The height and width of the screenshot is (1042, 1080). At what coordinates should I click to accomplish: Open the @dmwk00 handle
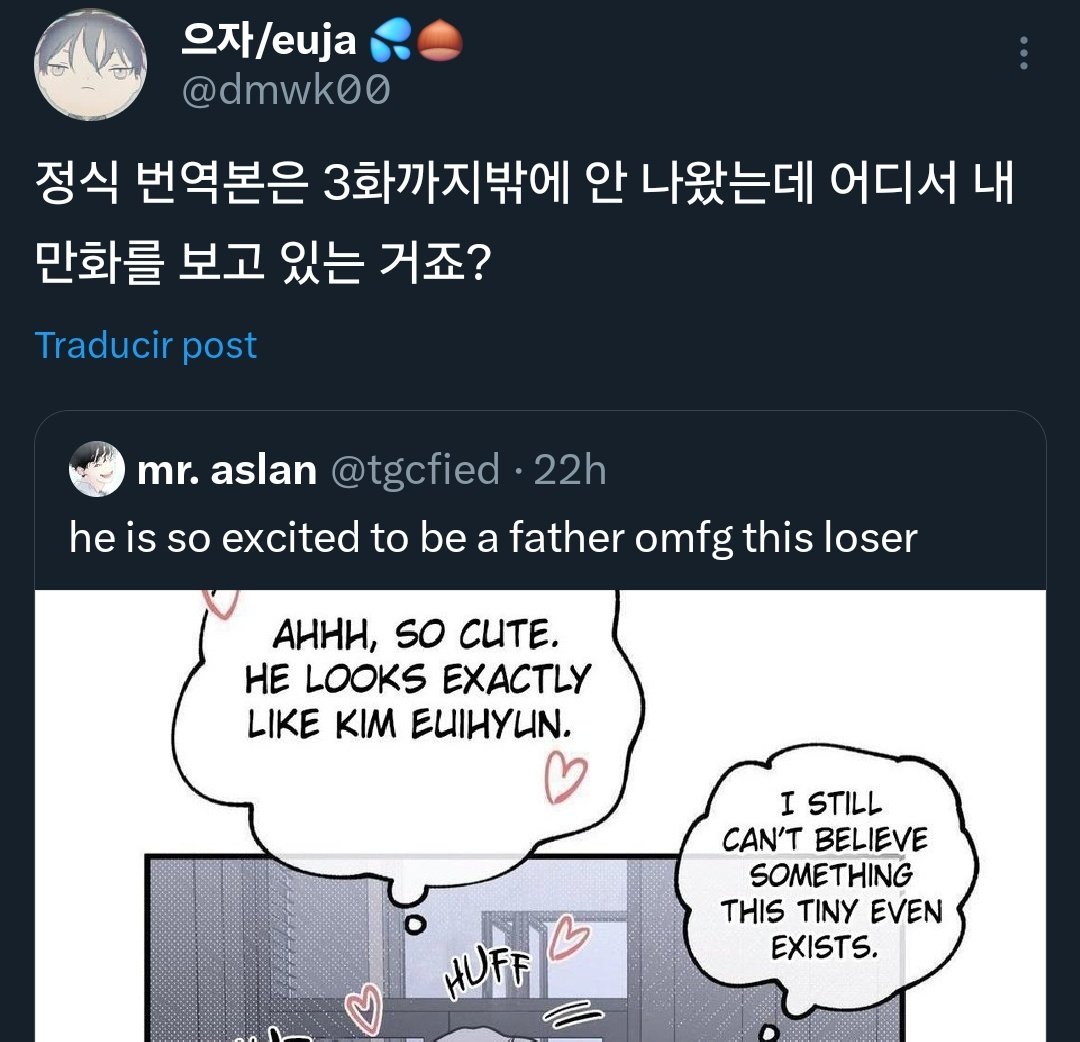pos(285,91)
